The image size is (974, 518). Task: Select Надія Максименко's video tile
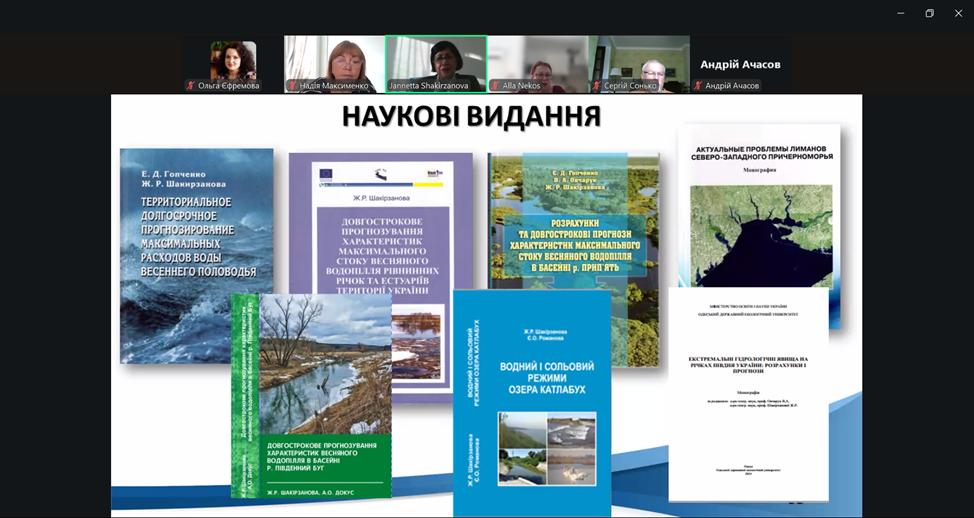(334, 60)
